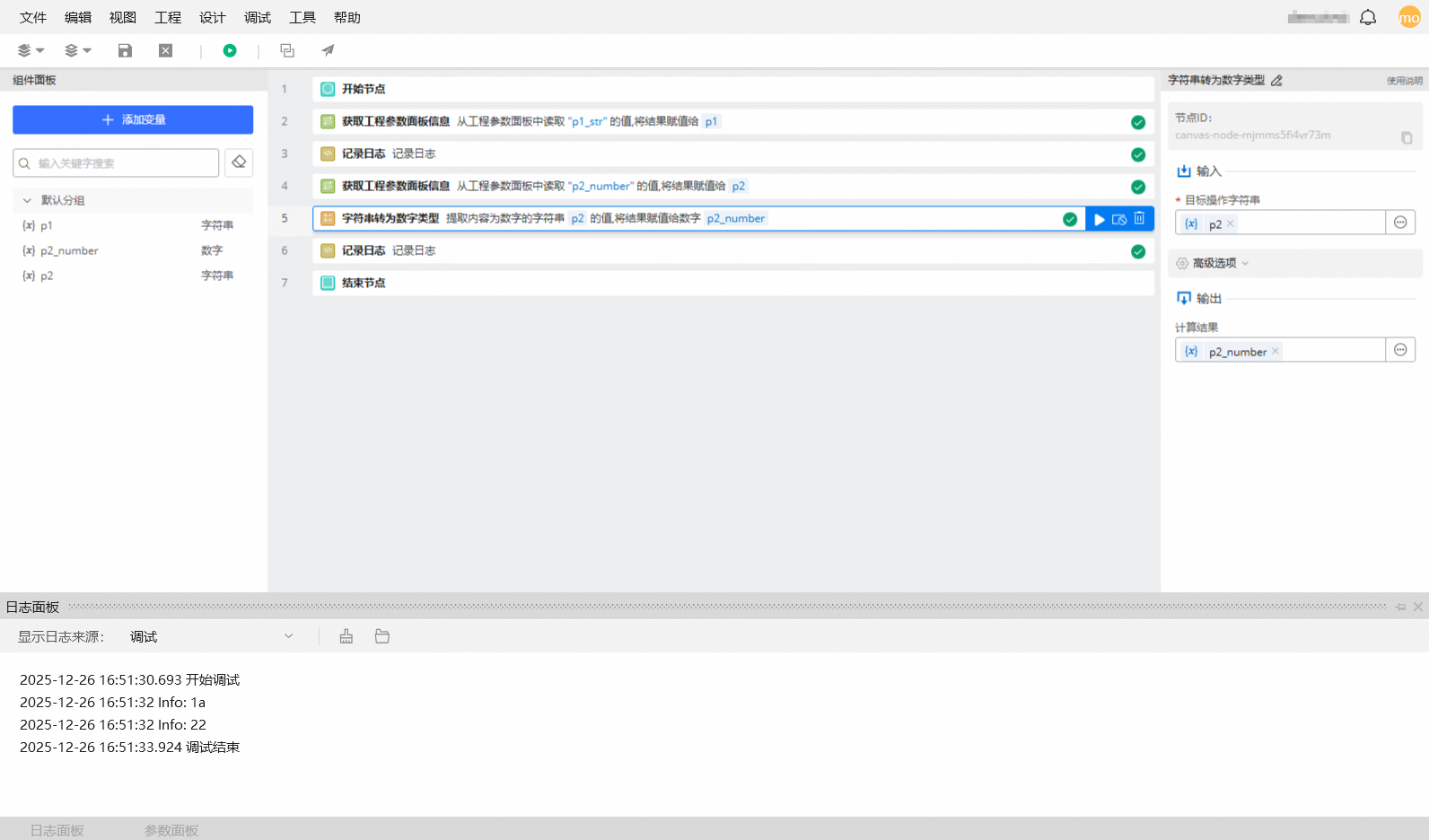Open the 帮助 menu

(347, 17)
